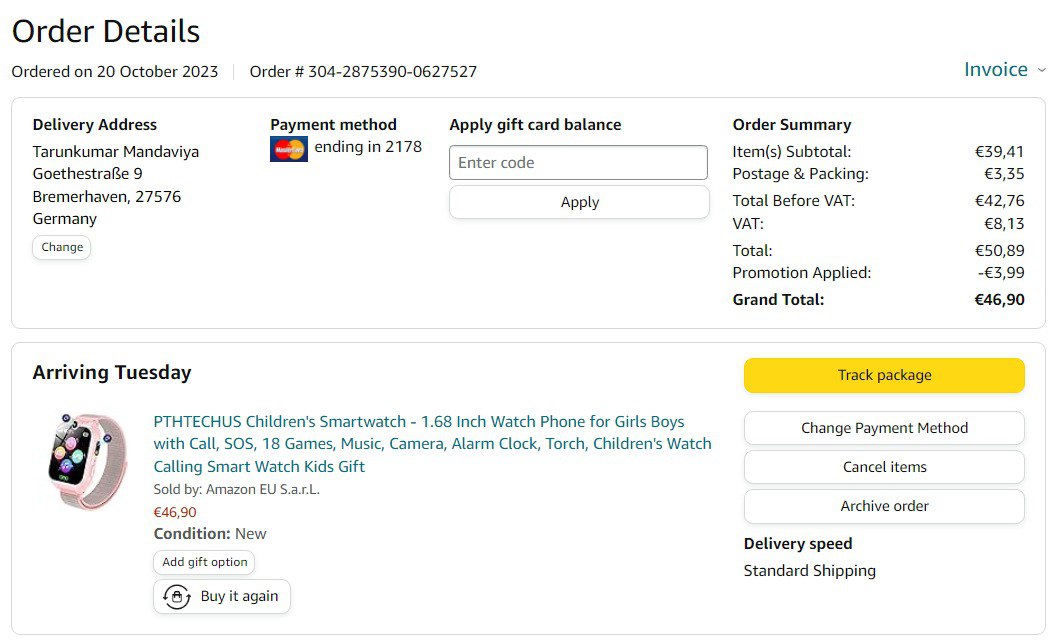Click the chevron next to Invoice
The width and height of the screenshot is (1062, 642).
point(1041,70)
